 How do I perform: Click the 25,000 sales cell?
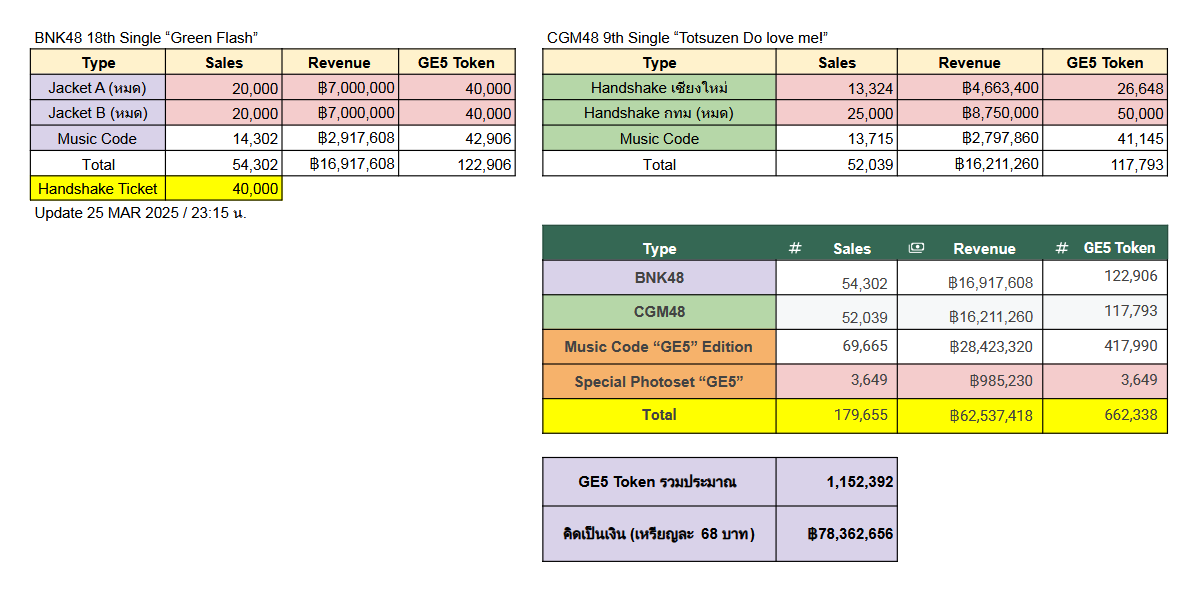coord(837,113)
